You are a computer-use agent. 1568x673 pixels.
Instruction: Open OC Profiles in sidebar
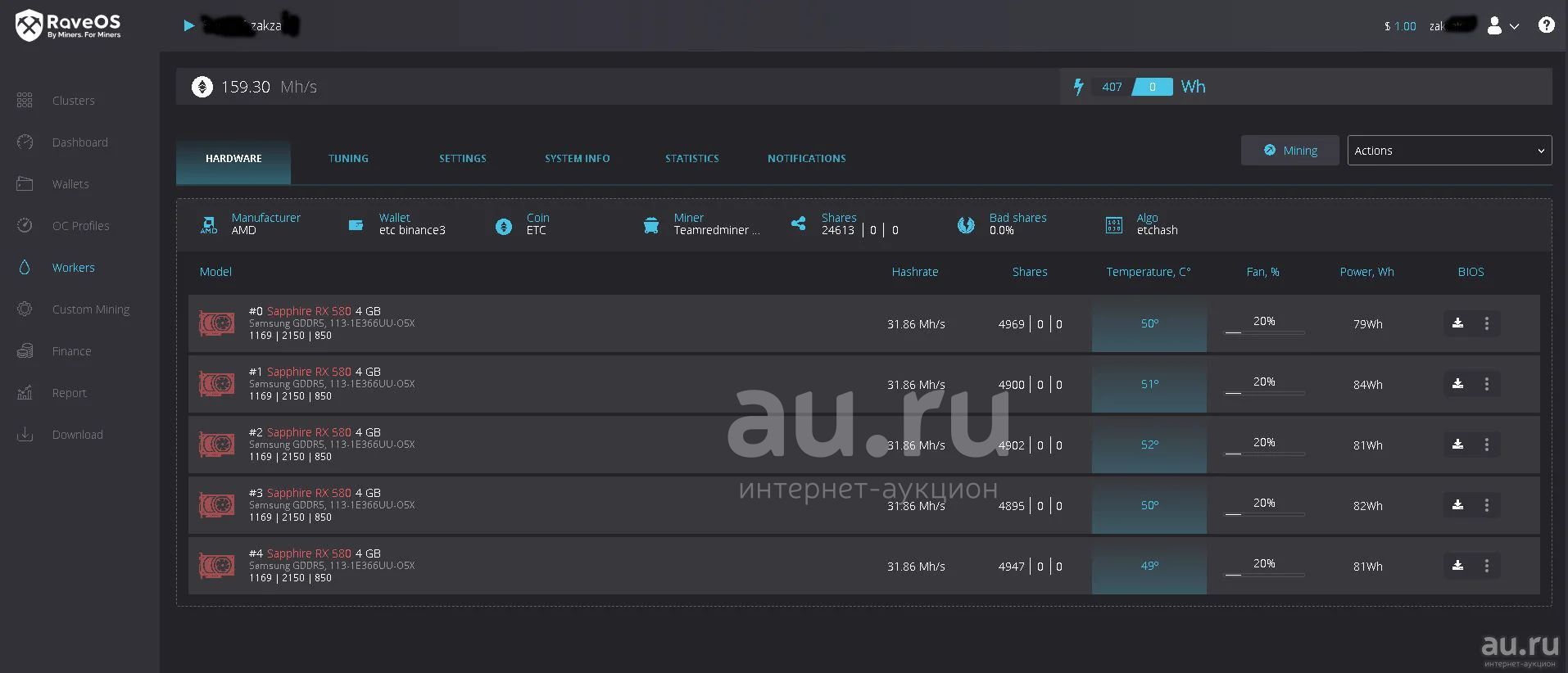(x=80, y=226)
